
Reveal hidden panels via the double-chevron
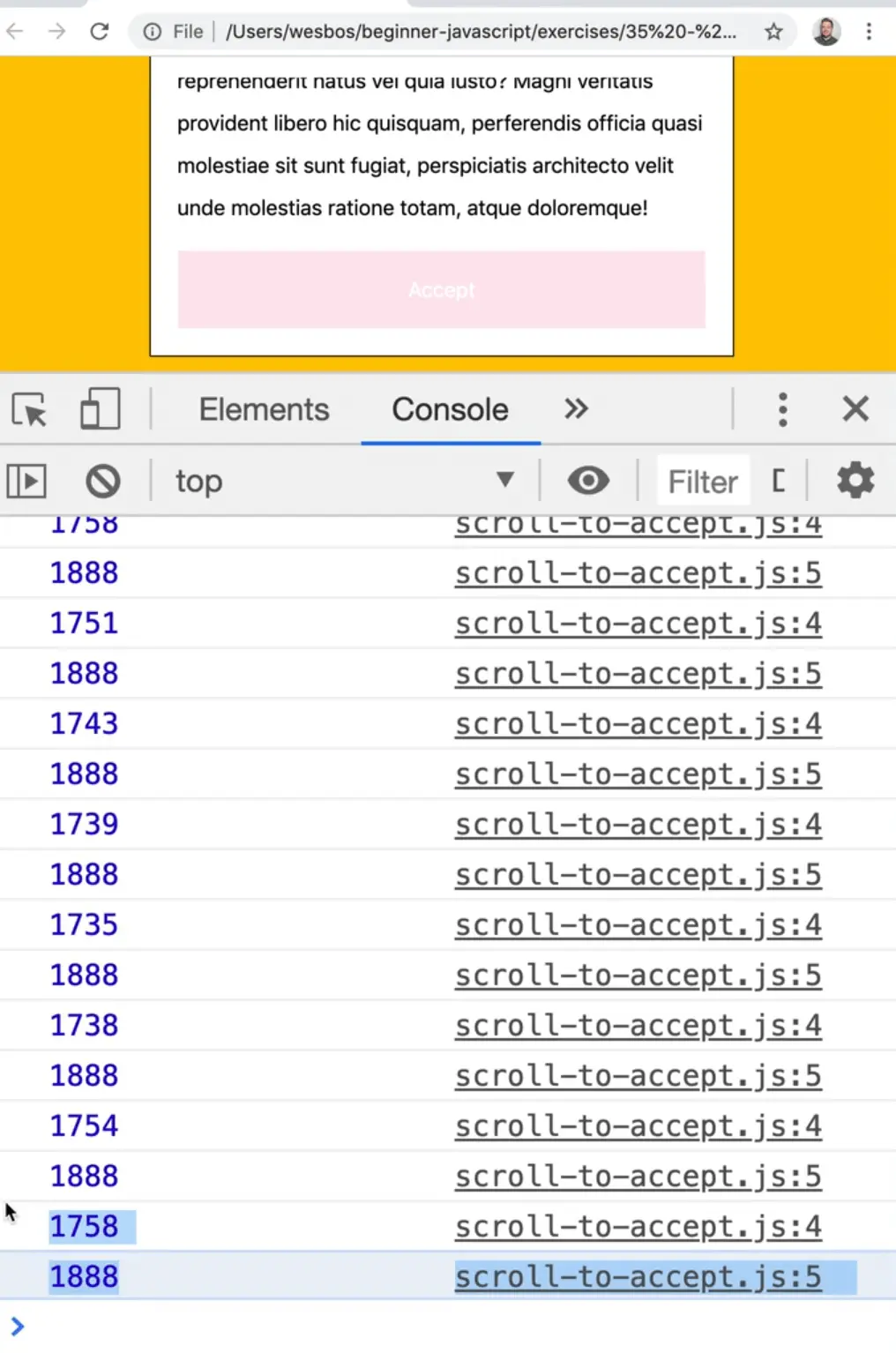click(577, 408)
